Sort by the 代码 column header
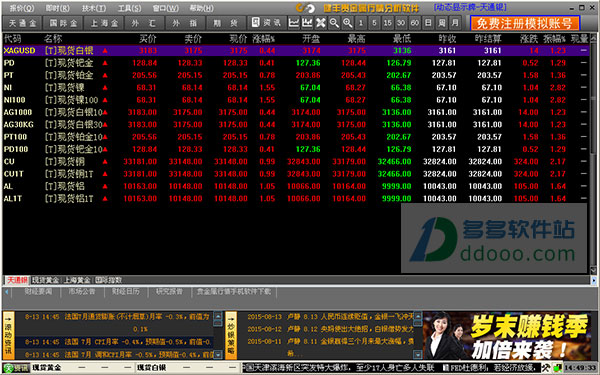 pos(12,39)
